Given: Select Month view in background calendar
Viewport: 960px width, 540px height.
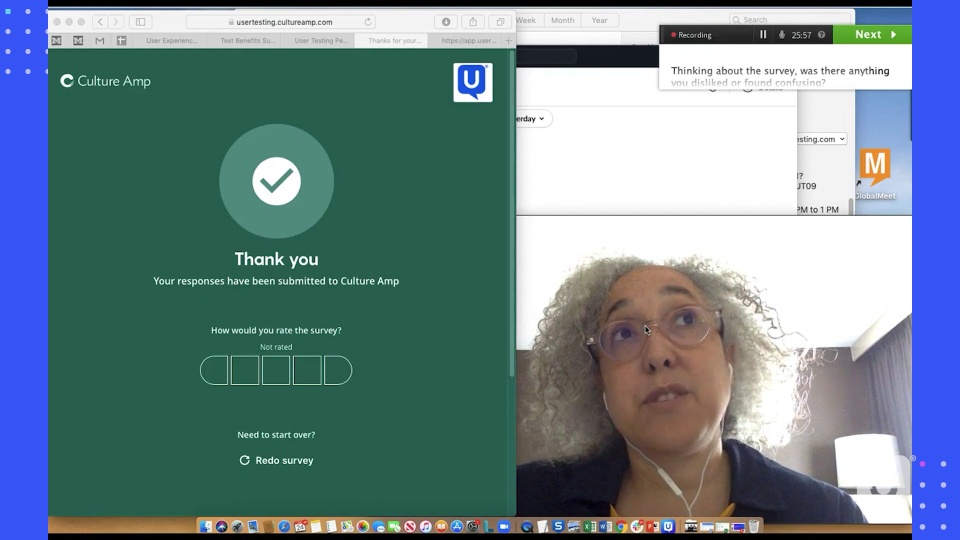Looking at the screenshot, I should pyautogui.click(x=563, y=20).
